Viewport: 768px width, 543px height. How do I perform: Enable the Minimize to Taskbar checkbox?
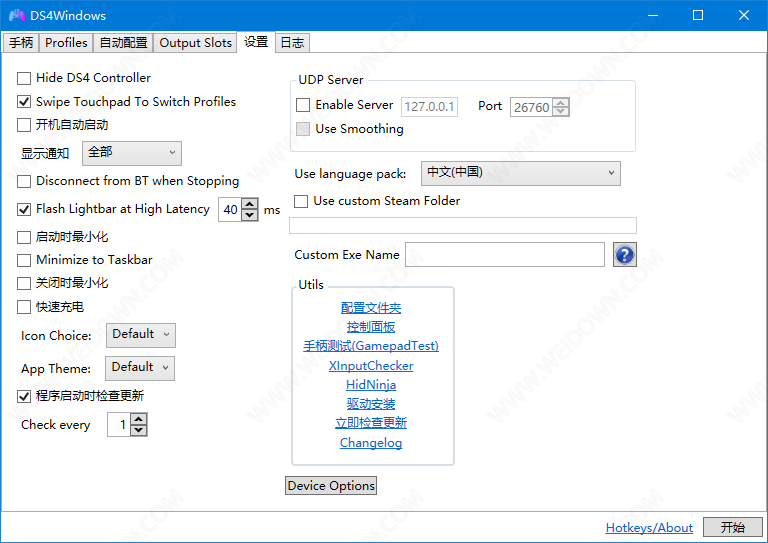(24, 260)
